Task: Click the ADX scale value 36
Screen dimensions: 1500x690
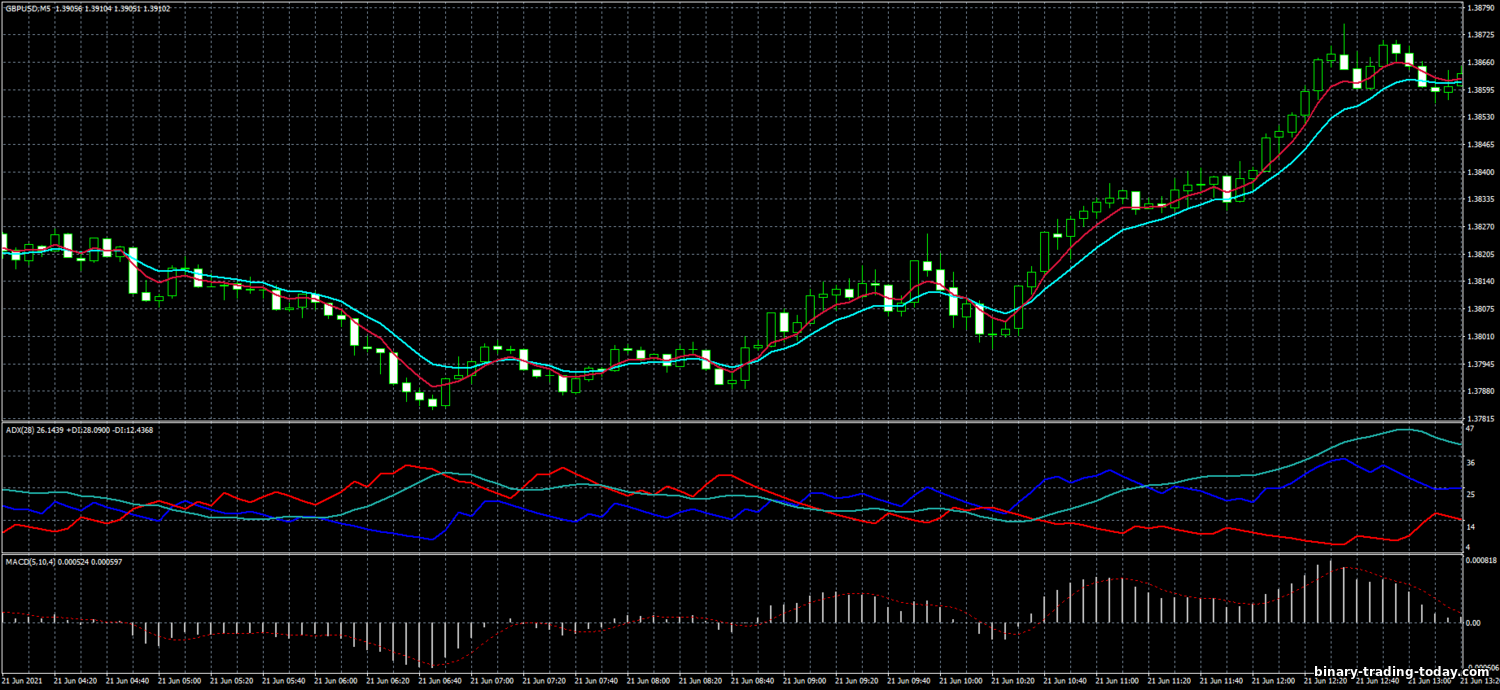Action: tap(1471, 463)
